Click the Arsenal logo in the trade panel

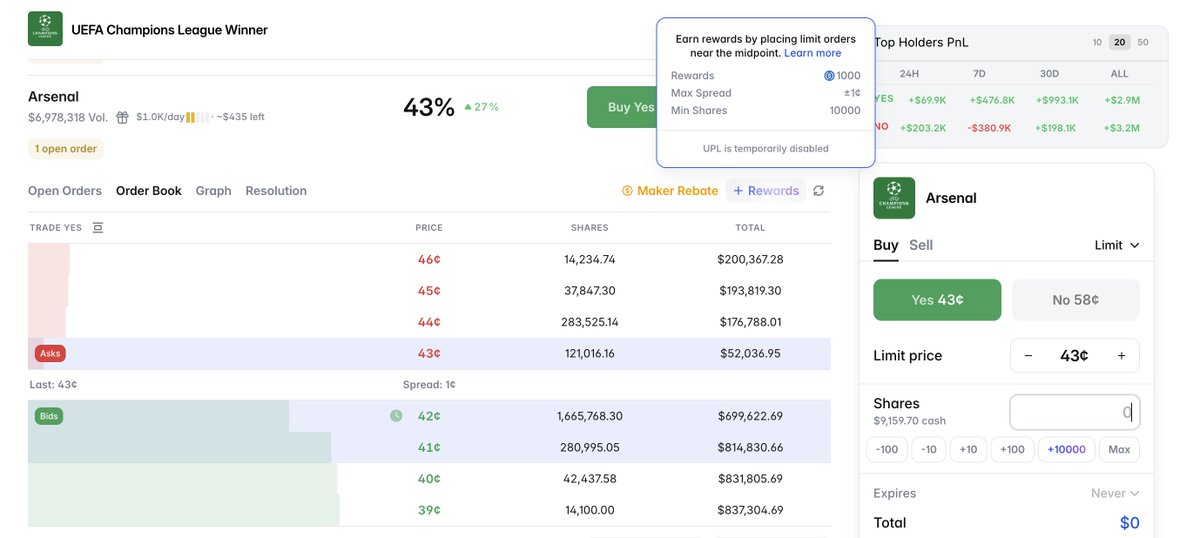click(x=894, y=198)
